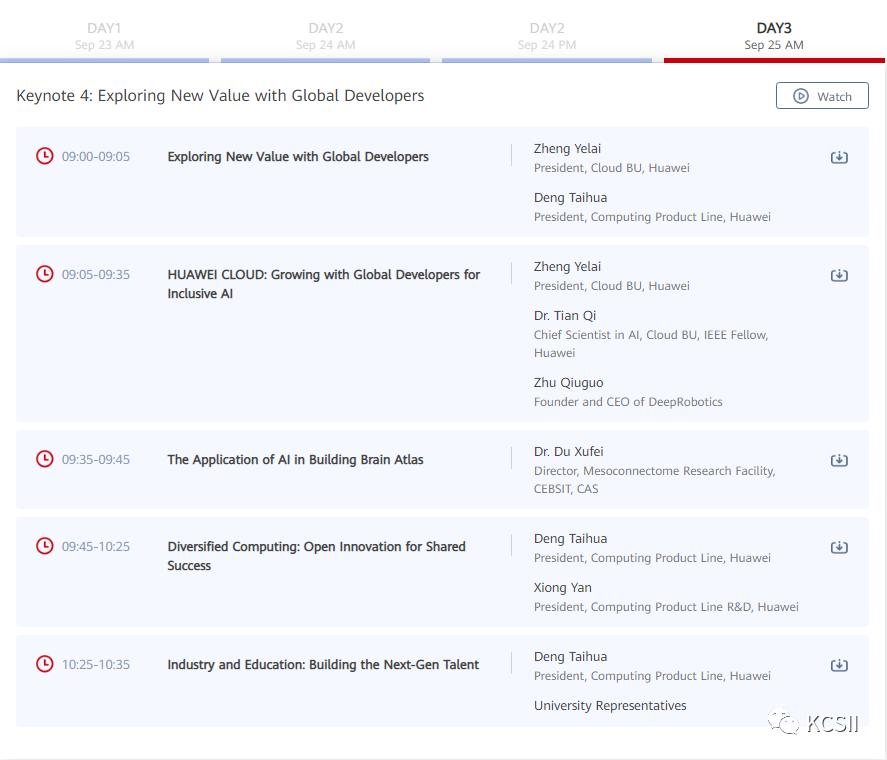
Task: Click 'President, Computing Product Line, Huawei' in 10:25-10:35 session
Action: 652,676
